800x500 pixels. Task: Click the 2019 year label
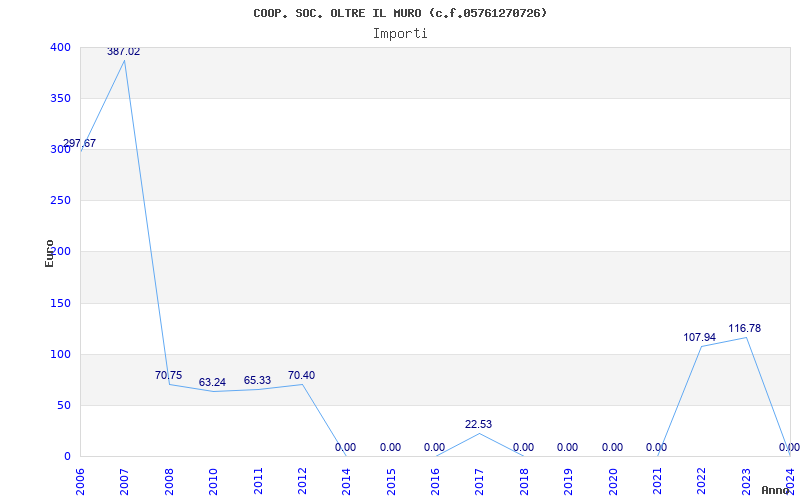[x=568, y=481]
